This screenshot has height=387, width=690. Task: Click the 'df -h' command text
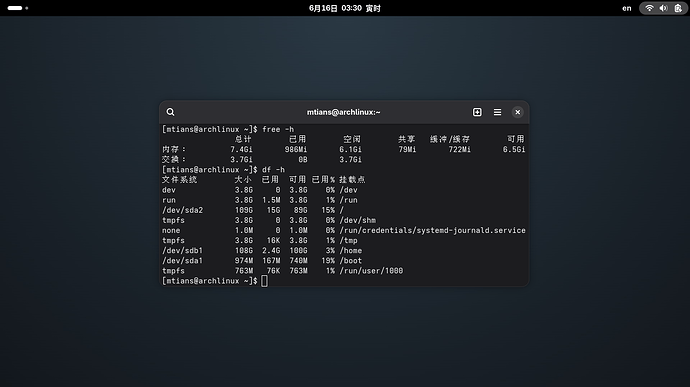tap(273, 170)
